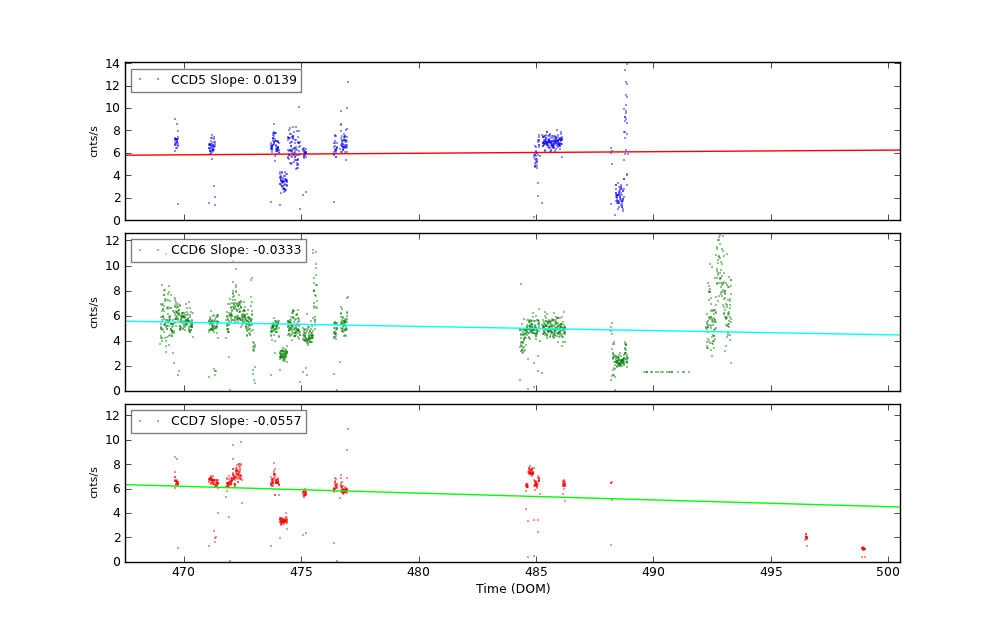Click the flat green dotted points near day 490.5
Screen dimensions: 1000x624
(666, 372)
